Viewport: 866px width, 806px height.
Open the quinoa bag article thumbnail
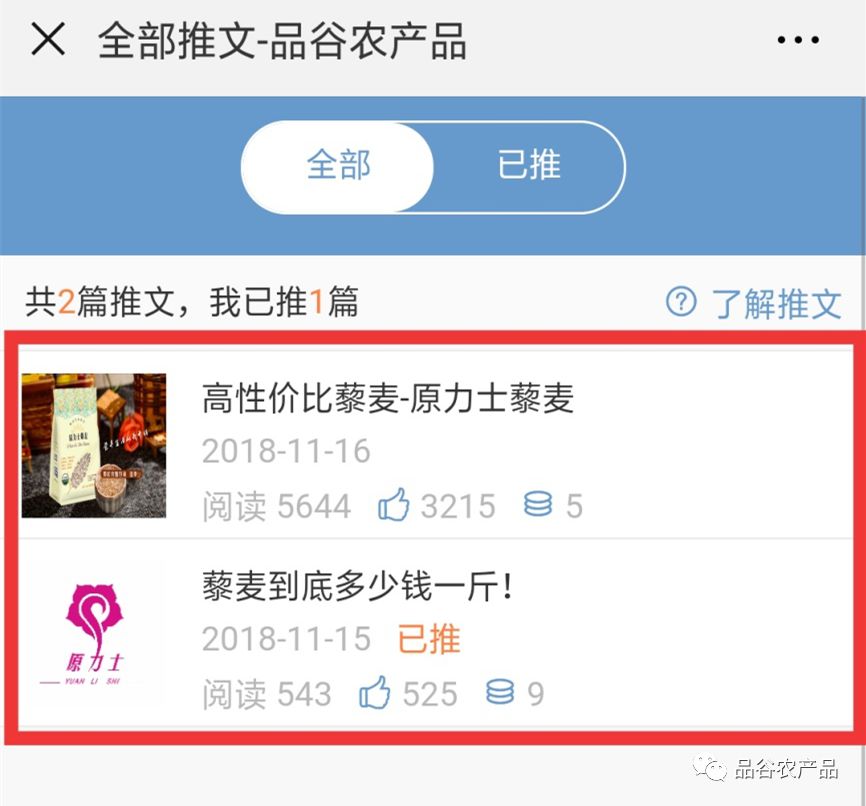(94, 445)
